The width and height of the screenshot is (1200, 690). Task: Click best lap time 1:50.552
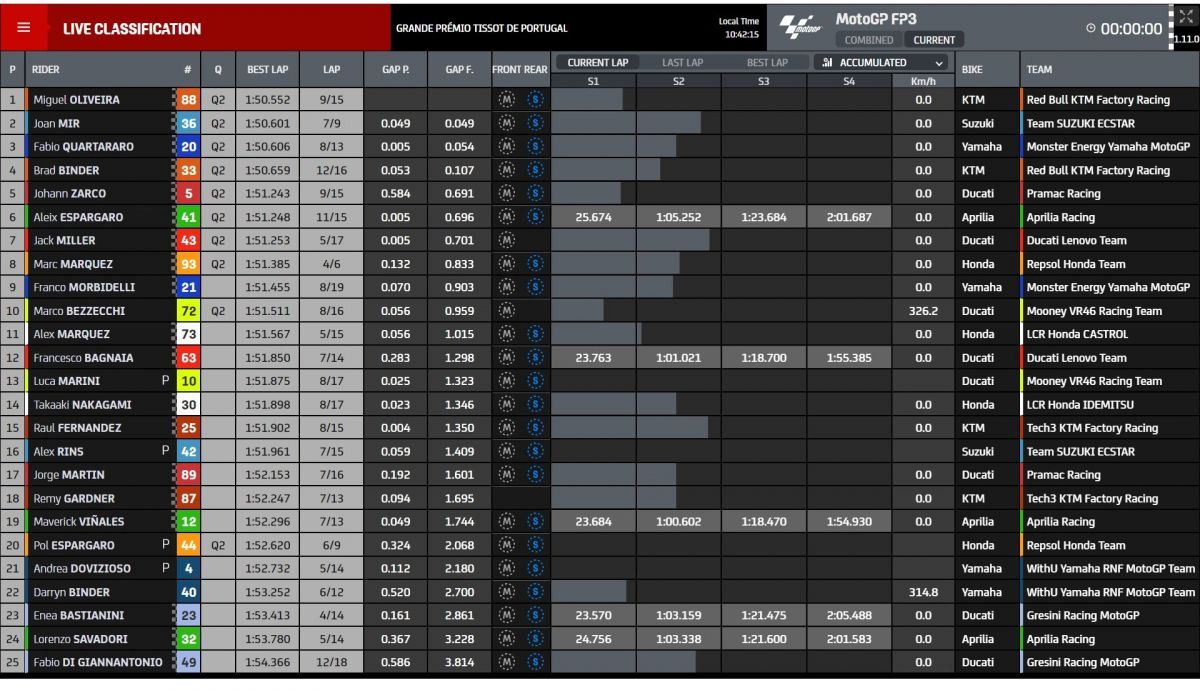[x=267, y=100]
